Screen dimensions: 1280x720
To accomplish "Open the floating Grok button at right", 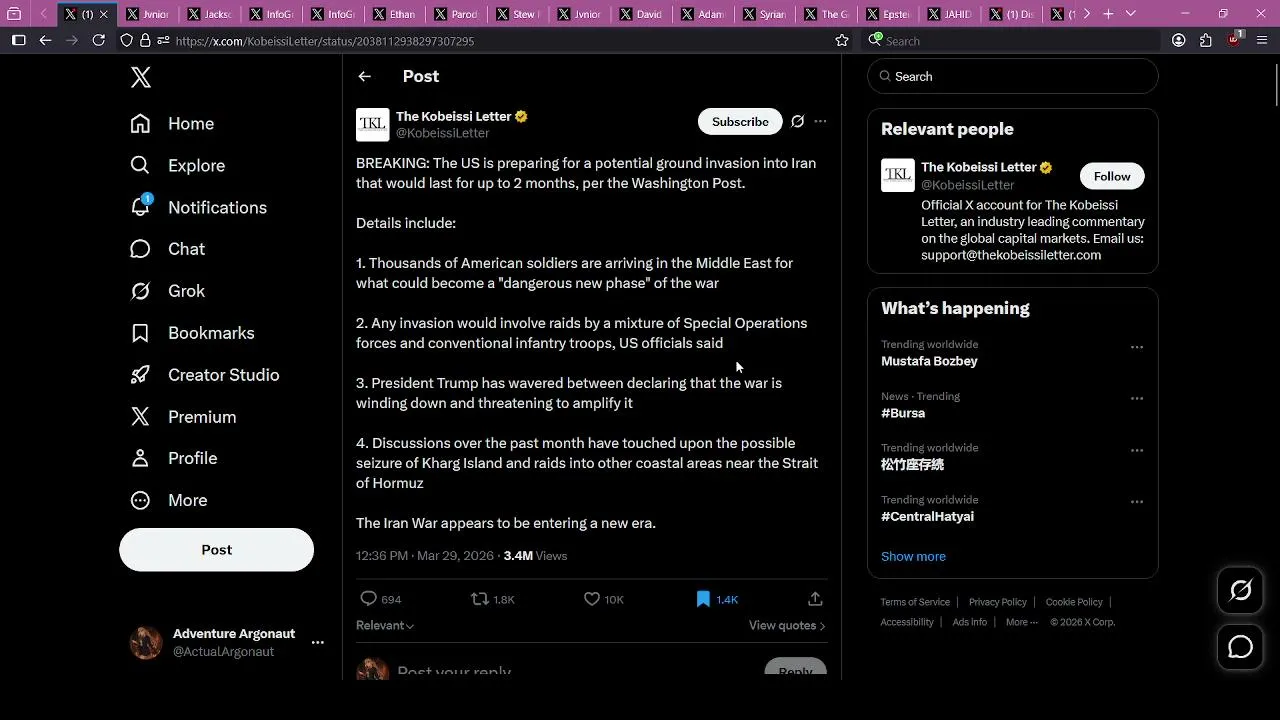I will [x=1240, y=591].
